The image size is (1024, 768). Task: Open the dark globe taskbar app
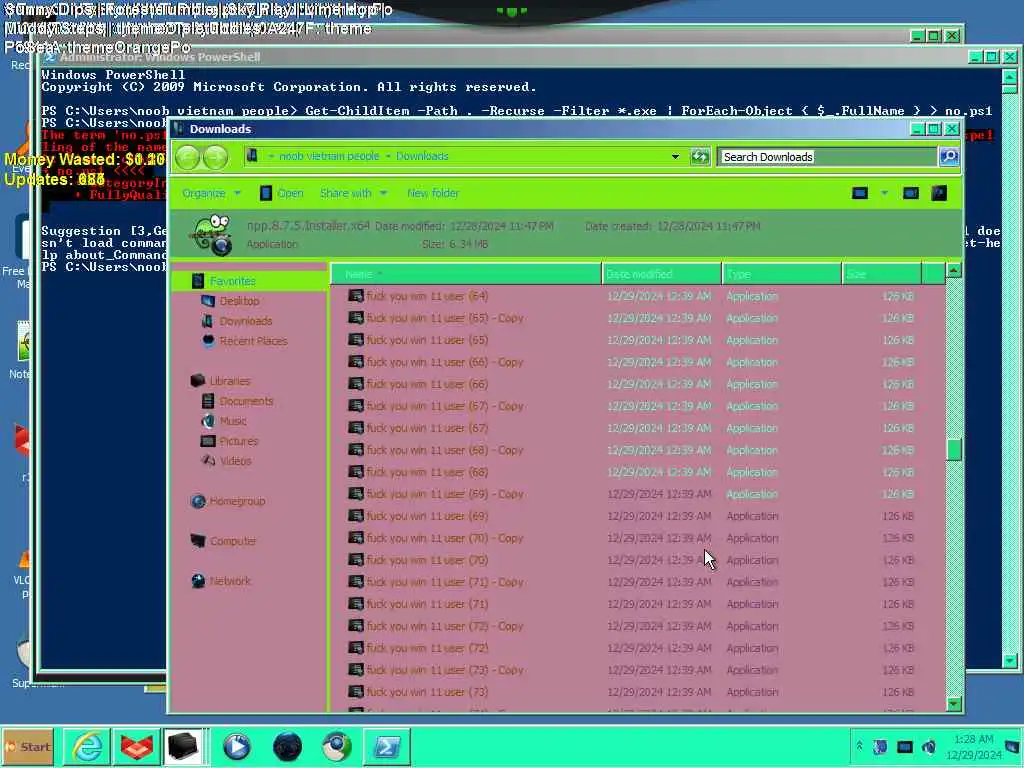pyautogui.click(x=287, y=746)
